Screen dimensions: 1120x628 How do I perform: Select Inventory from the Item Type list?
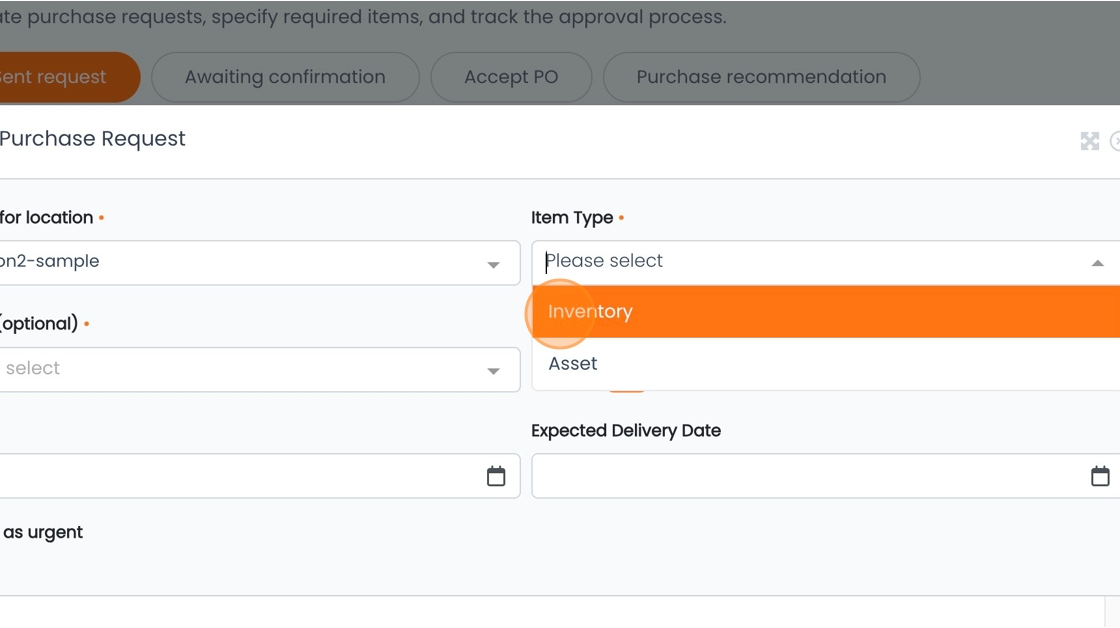(590, 312)
